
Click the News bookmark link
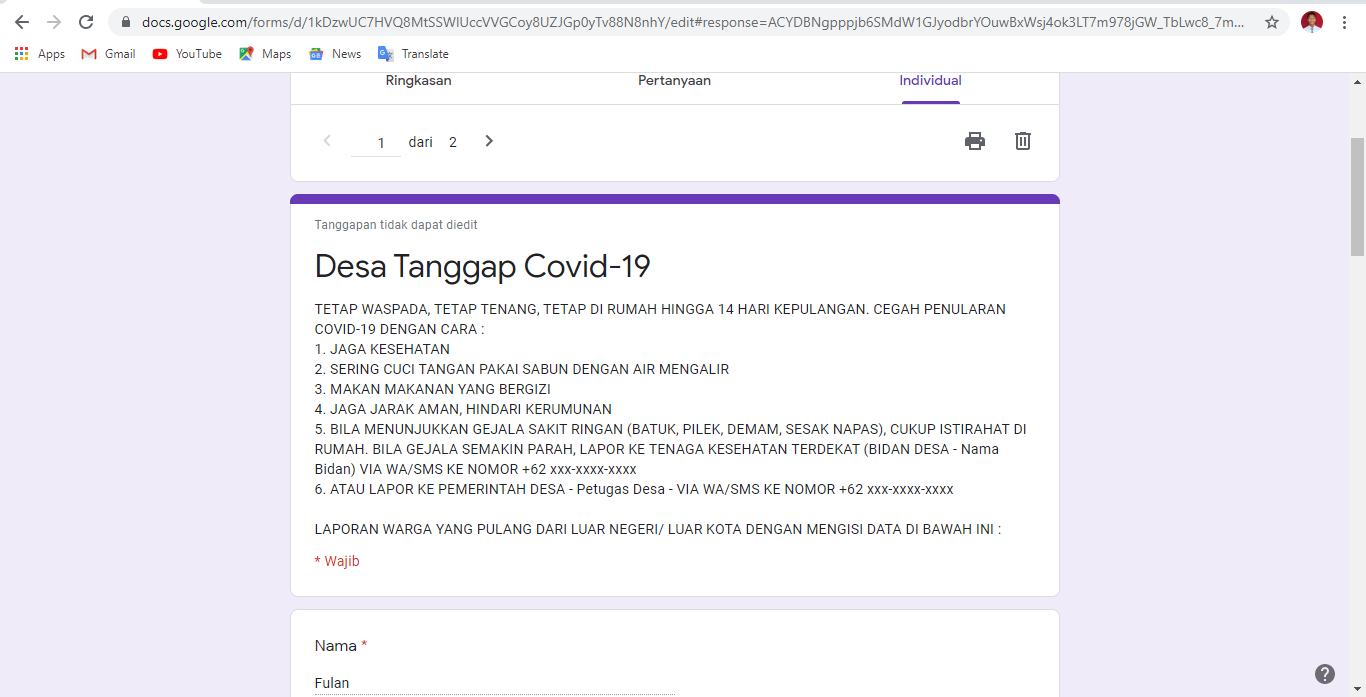point(334,54)
